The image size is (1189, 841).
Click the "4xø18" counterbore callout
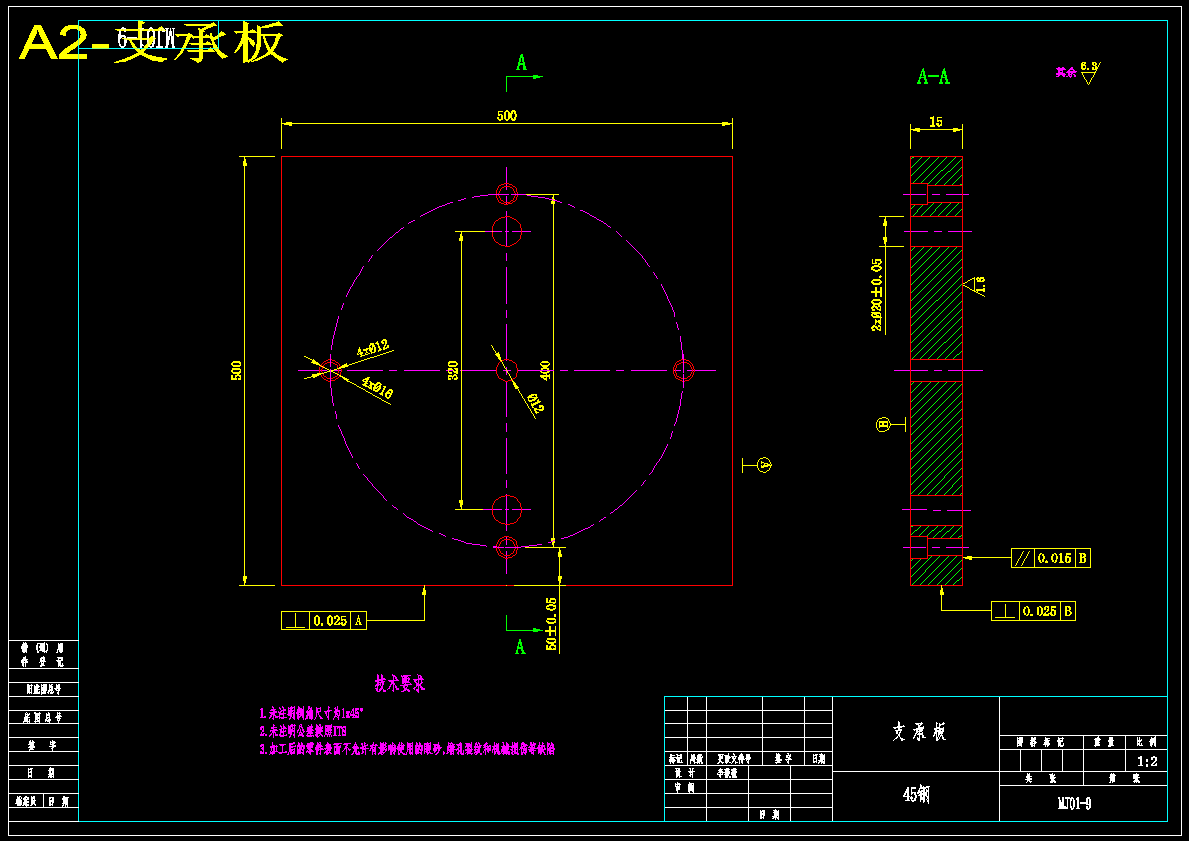(377, 388)
